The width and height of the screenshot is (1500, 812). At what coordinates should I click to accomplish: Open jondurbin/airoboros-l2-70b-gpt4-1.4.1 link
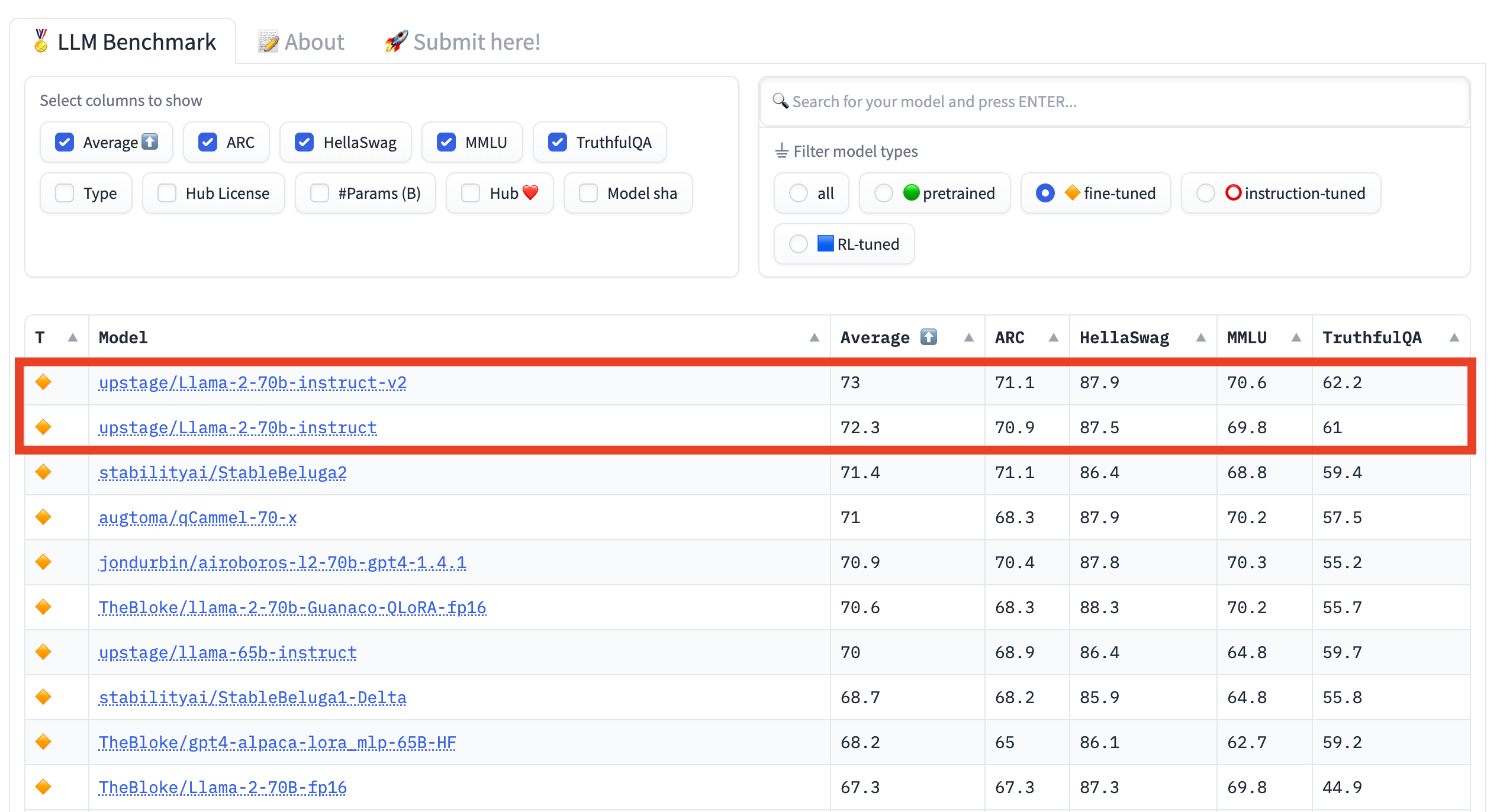pos(282,563)
